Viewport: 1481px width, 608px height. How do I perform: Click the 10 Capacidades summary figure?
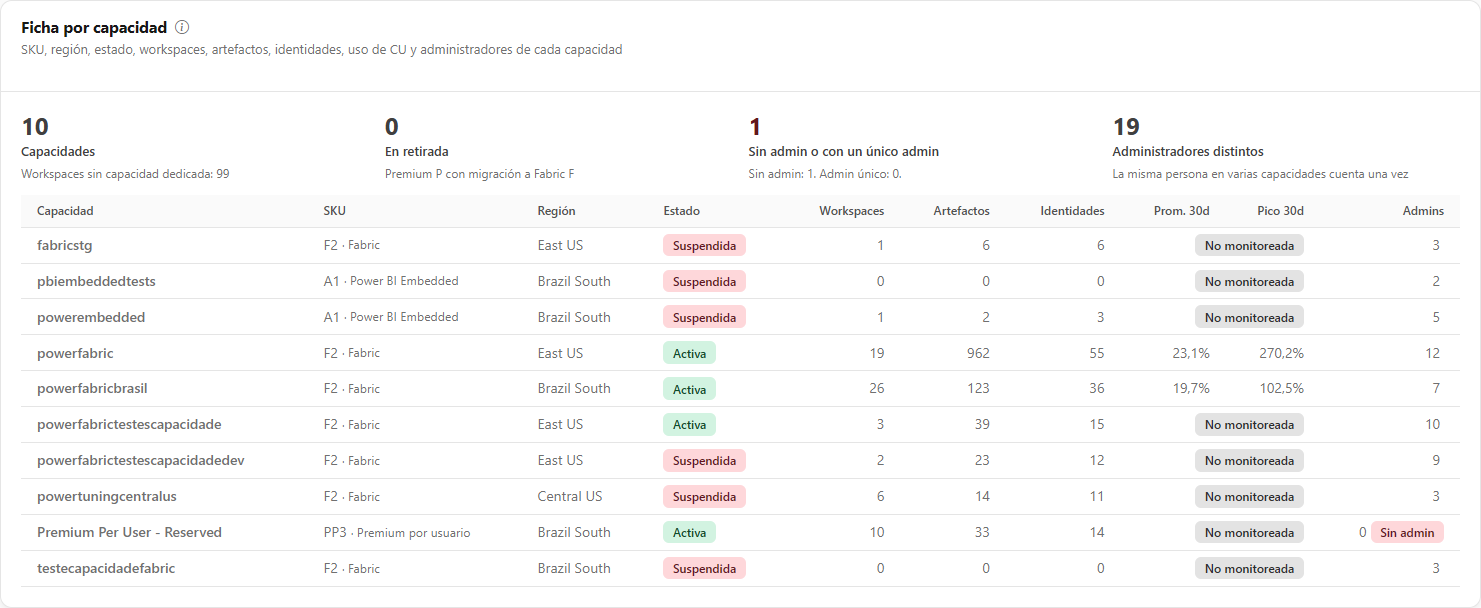coord(35,127)
